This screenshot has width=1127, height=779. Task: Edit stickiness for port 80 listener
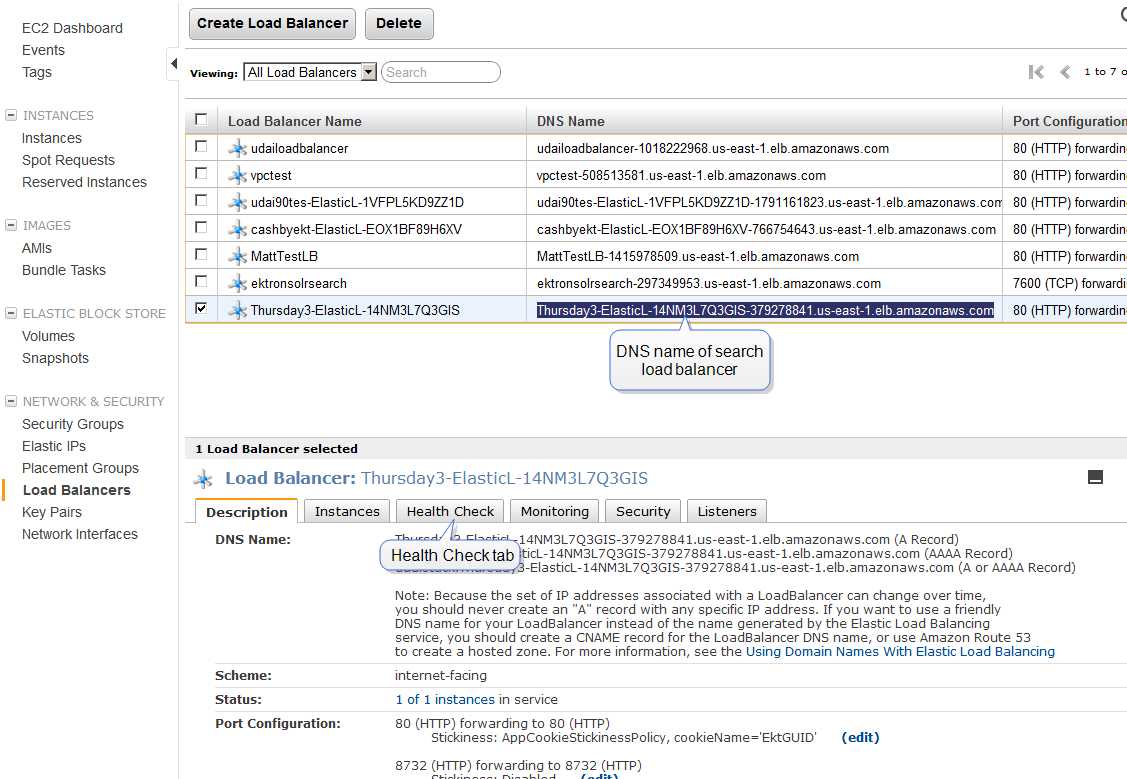pyautogui.click(x=860, y=737)
